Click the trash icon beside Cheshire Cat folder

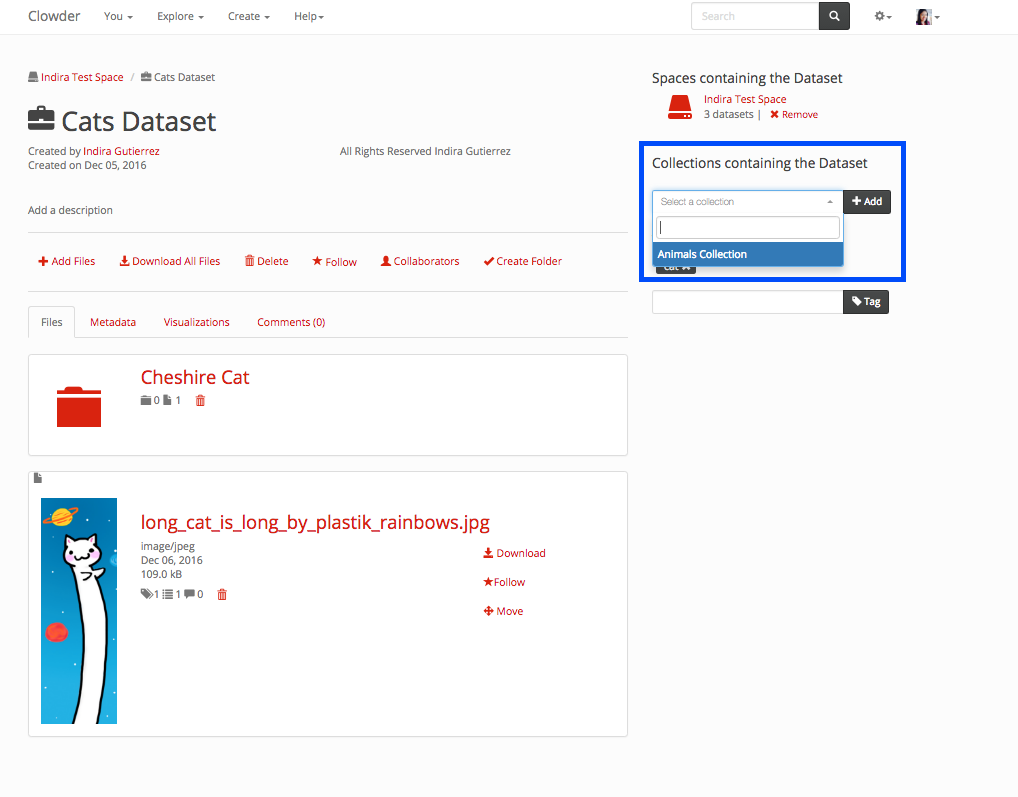pos(200,401)
